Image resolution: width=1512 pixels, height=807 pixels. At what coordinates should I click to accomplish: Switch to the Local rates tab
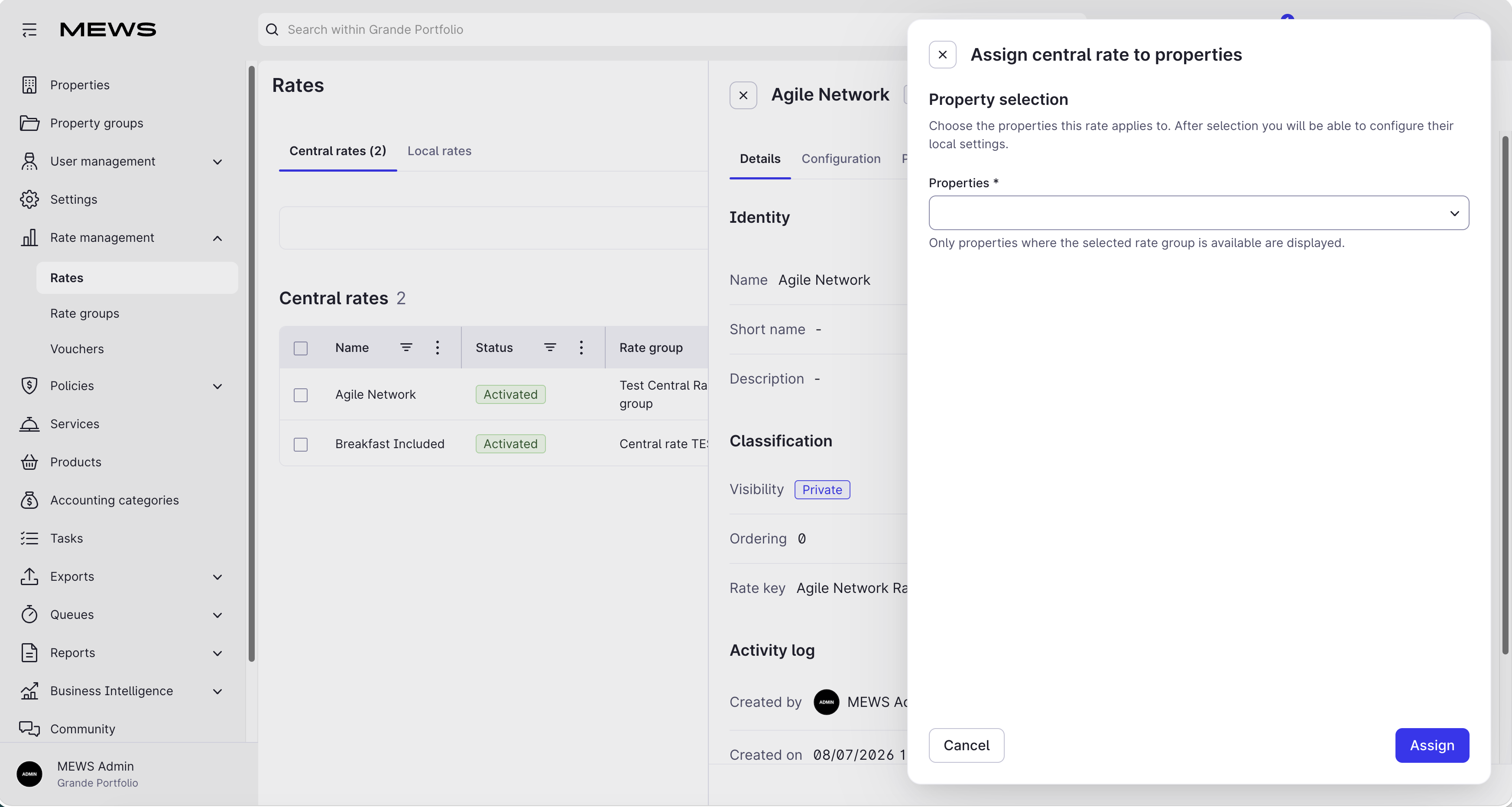pyautogui.click(x=439, y=151)
